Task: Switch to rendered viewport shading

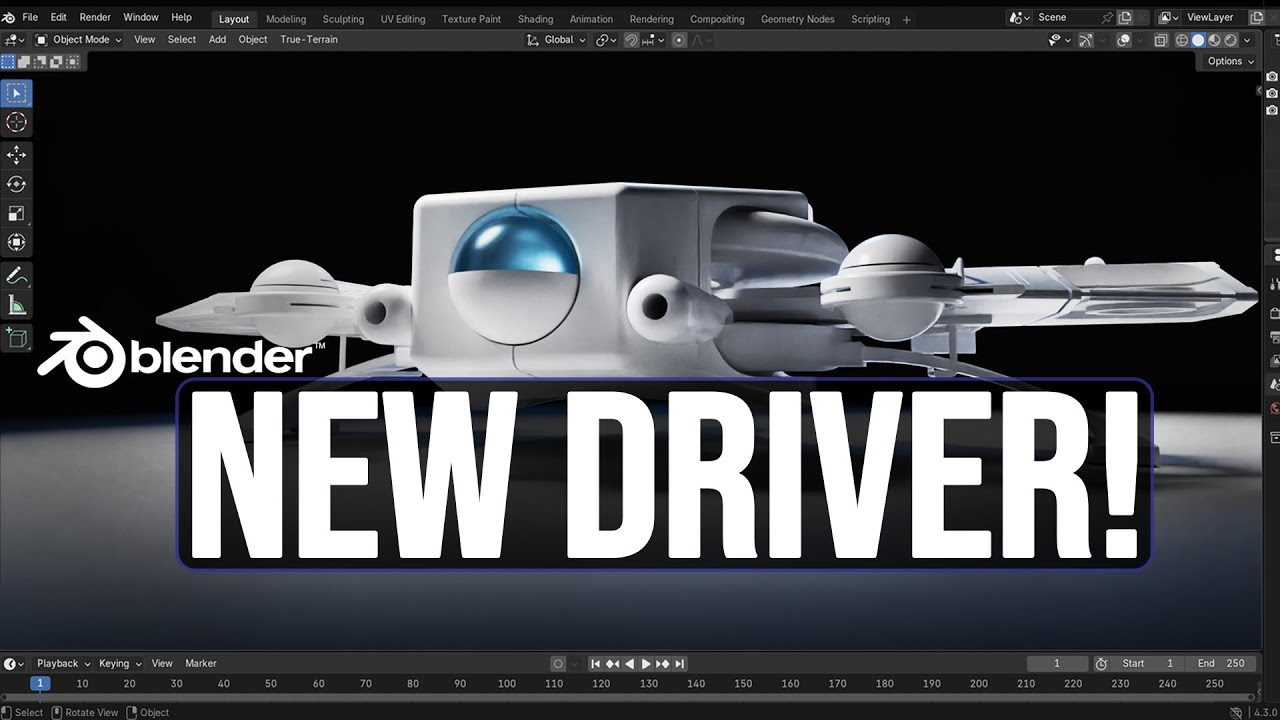Action: pos(1231,40)
